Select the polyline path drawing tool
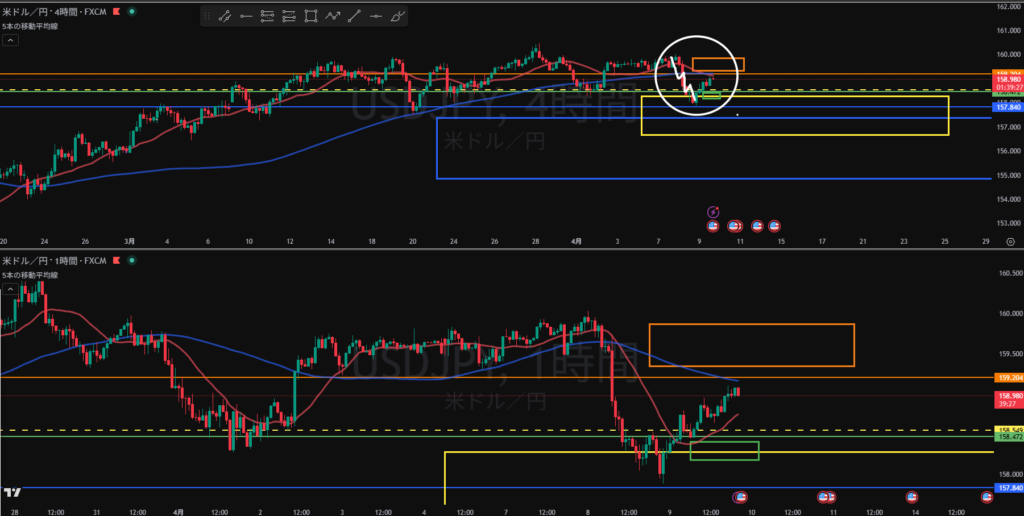 click(333, 16)
